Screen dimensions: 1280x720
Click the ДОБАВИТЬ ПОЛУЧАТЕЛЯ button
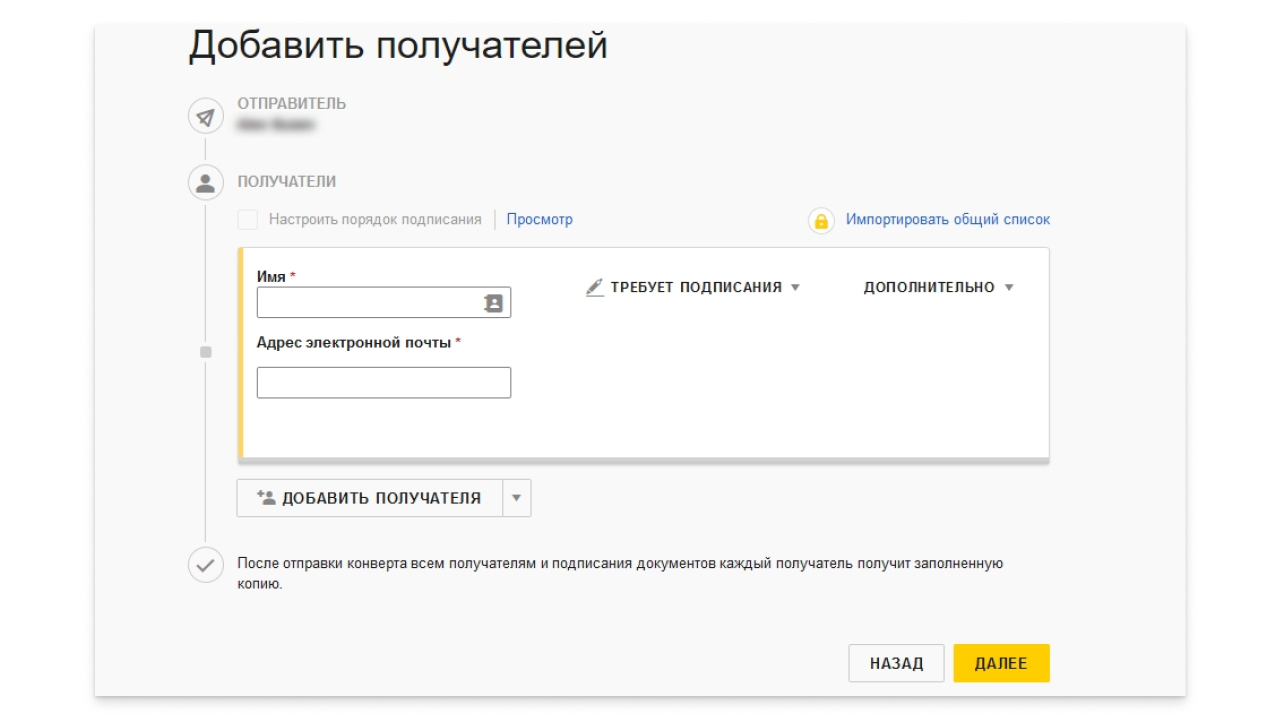pyautogui.click(x=369, y=496)
